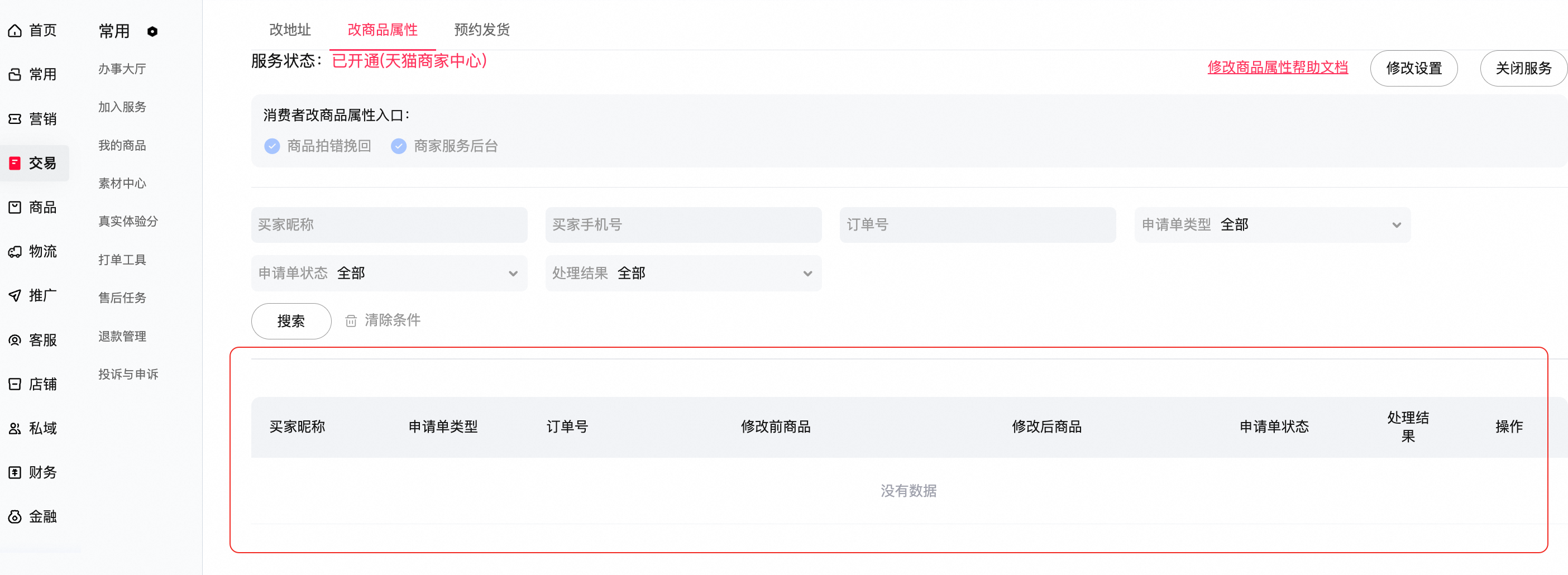This screenshot has width=1568, height=575.
Task: Click the 推广 promotion icon
Action: pyautogui.click(x=15, y=295)
